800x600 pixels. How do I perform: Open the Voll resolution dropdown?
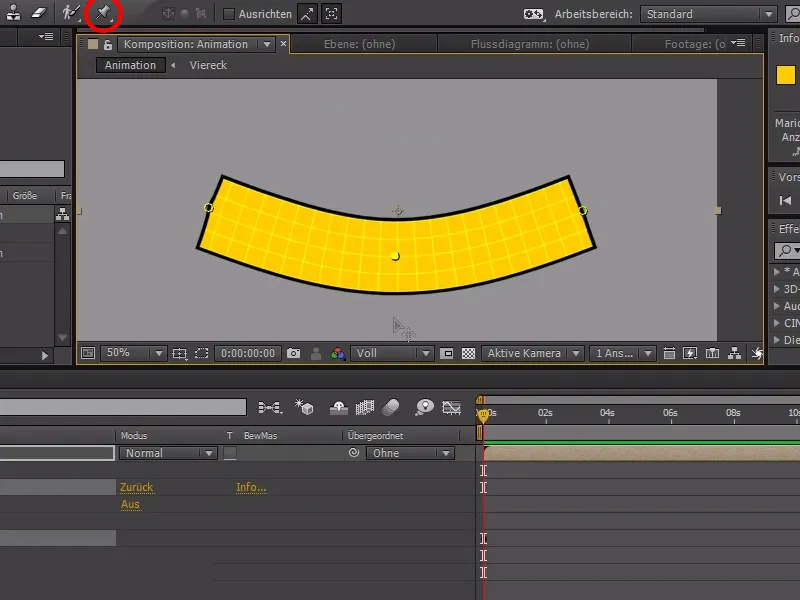pos(392,353)
